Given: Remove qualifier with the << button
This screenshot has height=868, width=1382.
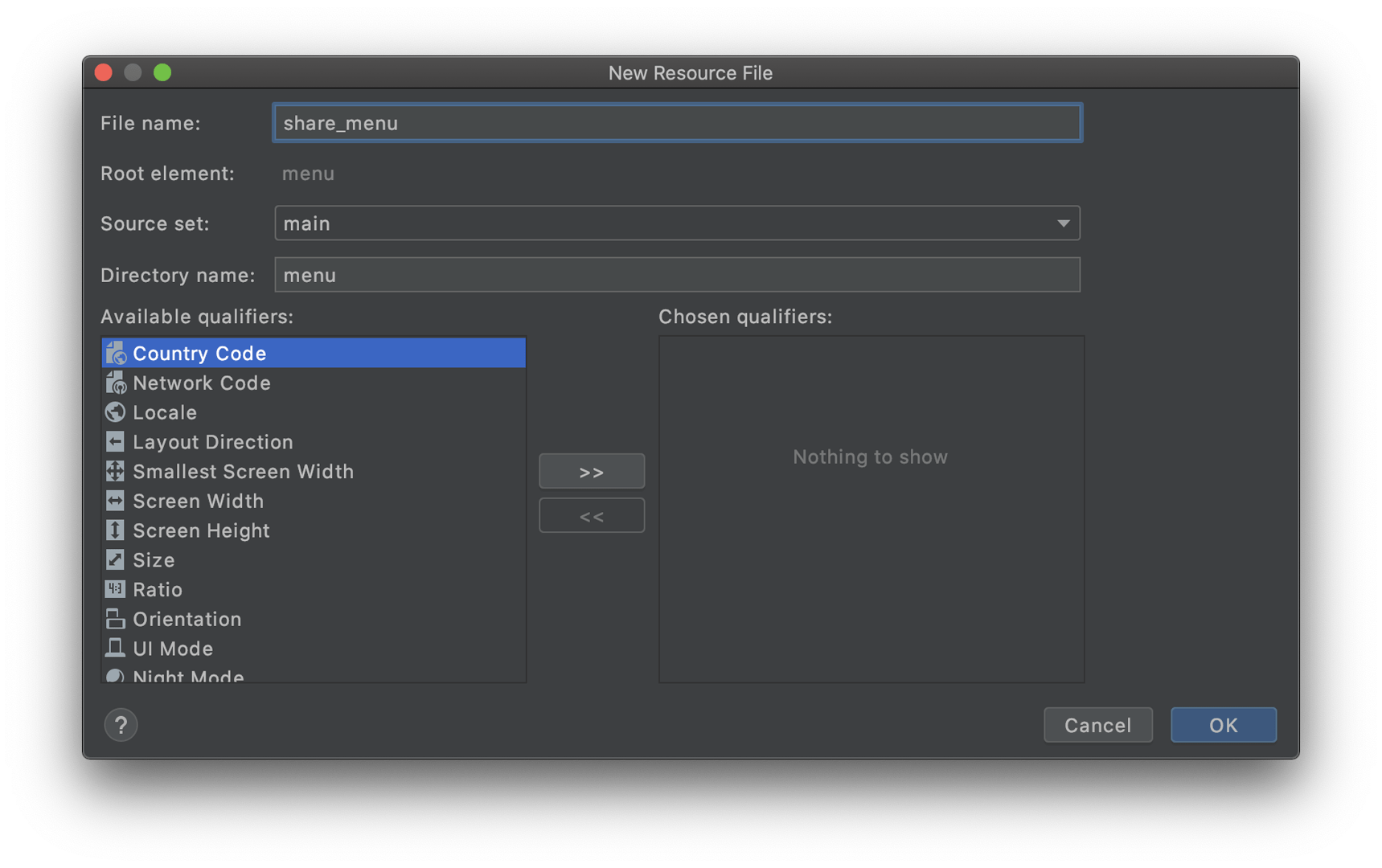Looking at the screenshot, I should click(592, 515).
